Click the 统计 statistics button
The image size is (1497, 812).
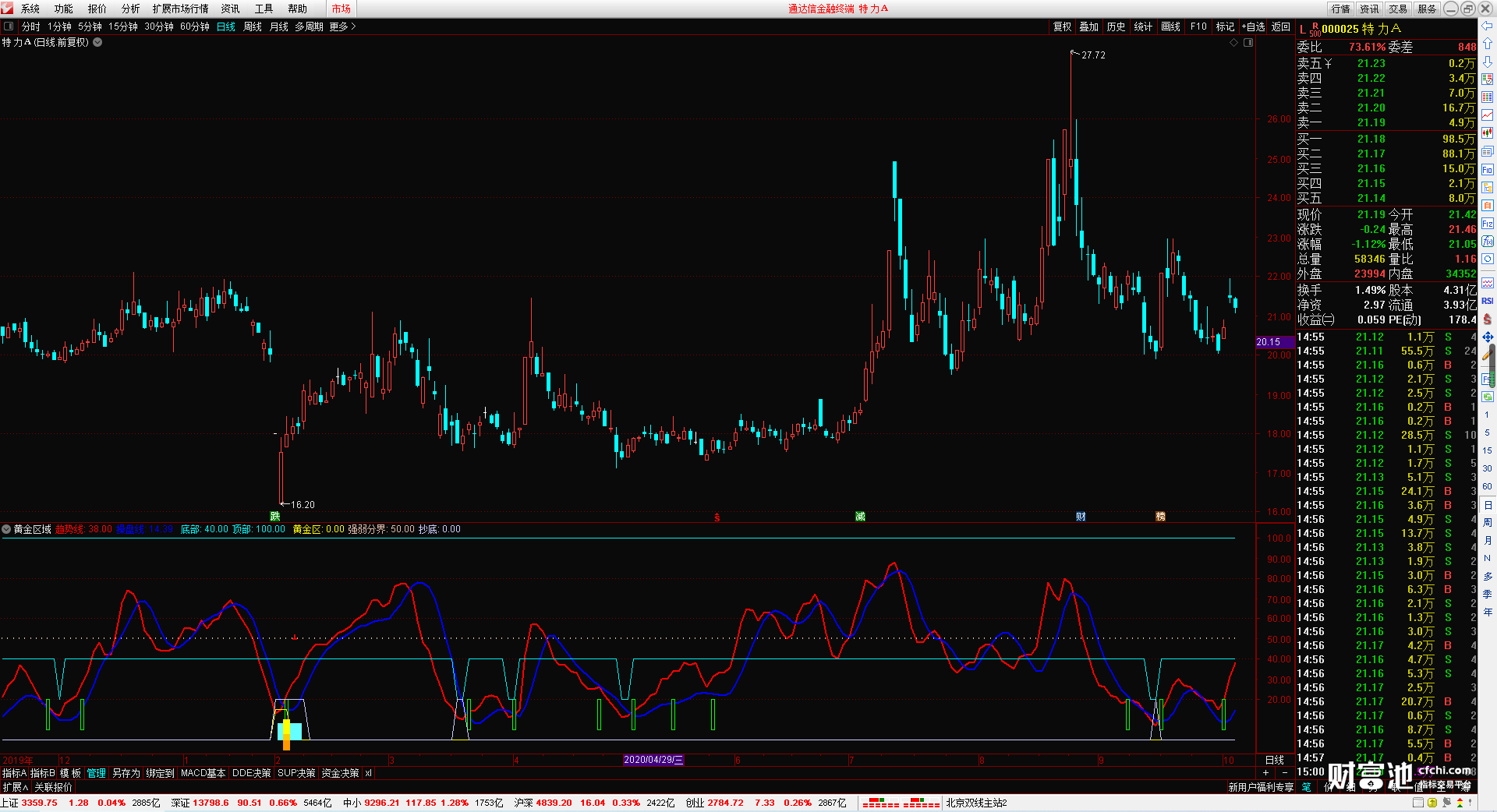point(1143,26)
